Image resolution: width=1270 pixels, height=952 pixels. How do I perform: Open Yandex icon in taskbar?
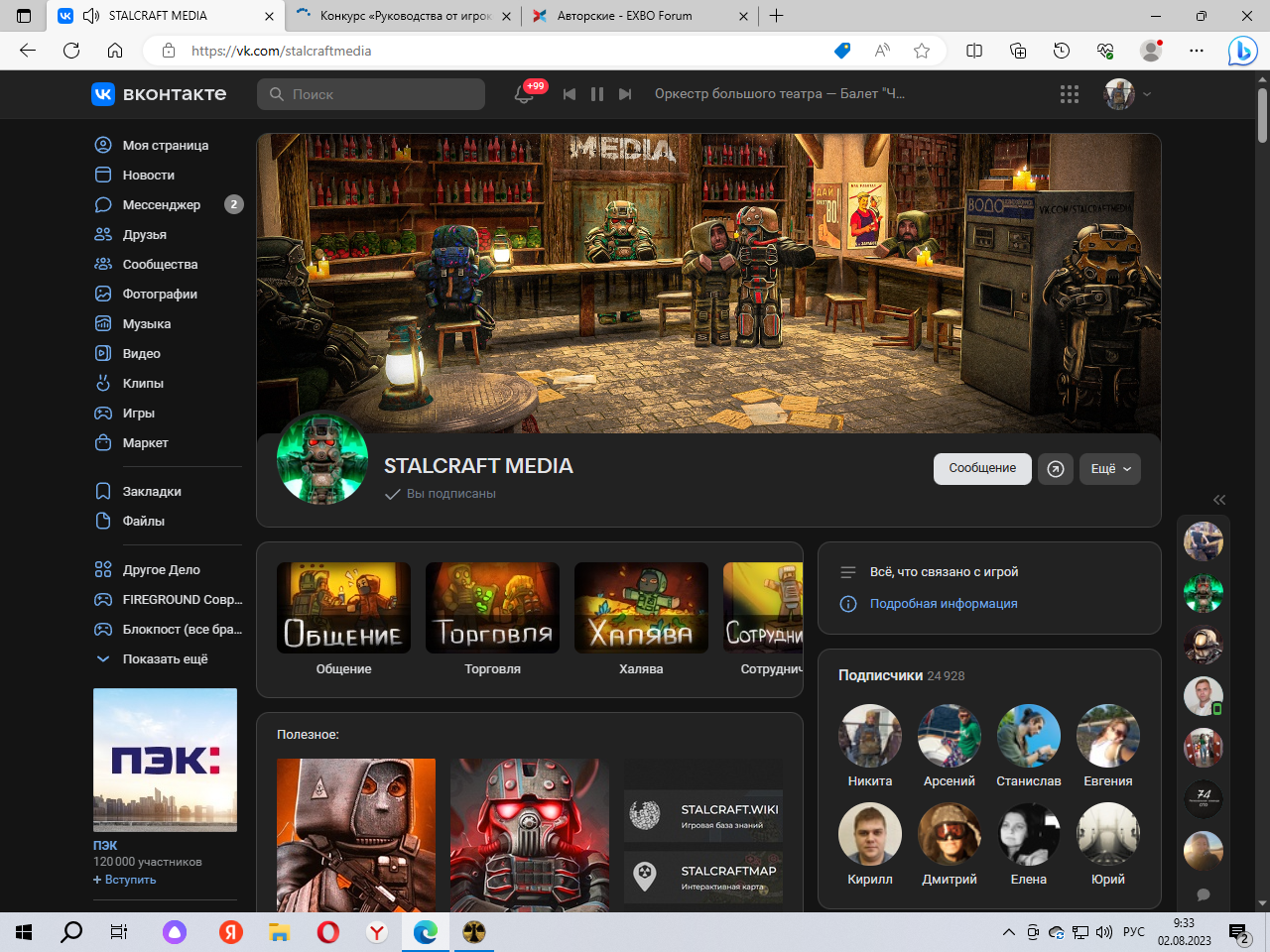click(231, 932)
